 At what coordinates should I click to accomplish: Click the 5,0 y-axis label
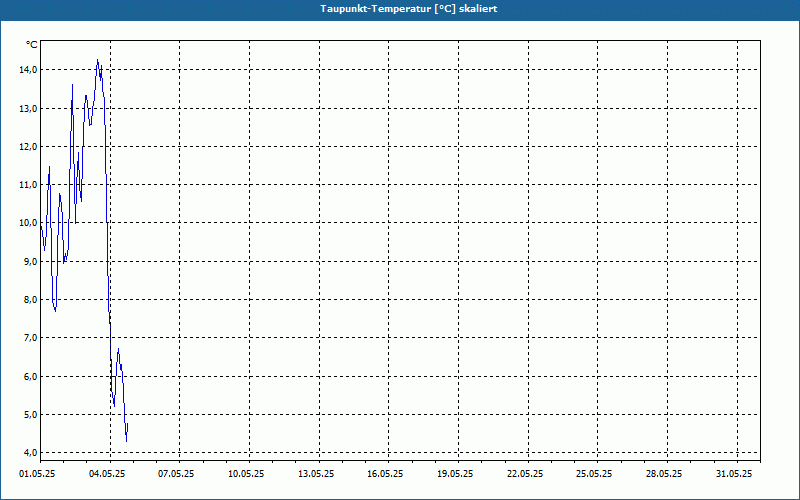(x=31, y=414)
